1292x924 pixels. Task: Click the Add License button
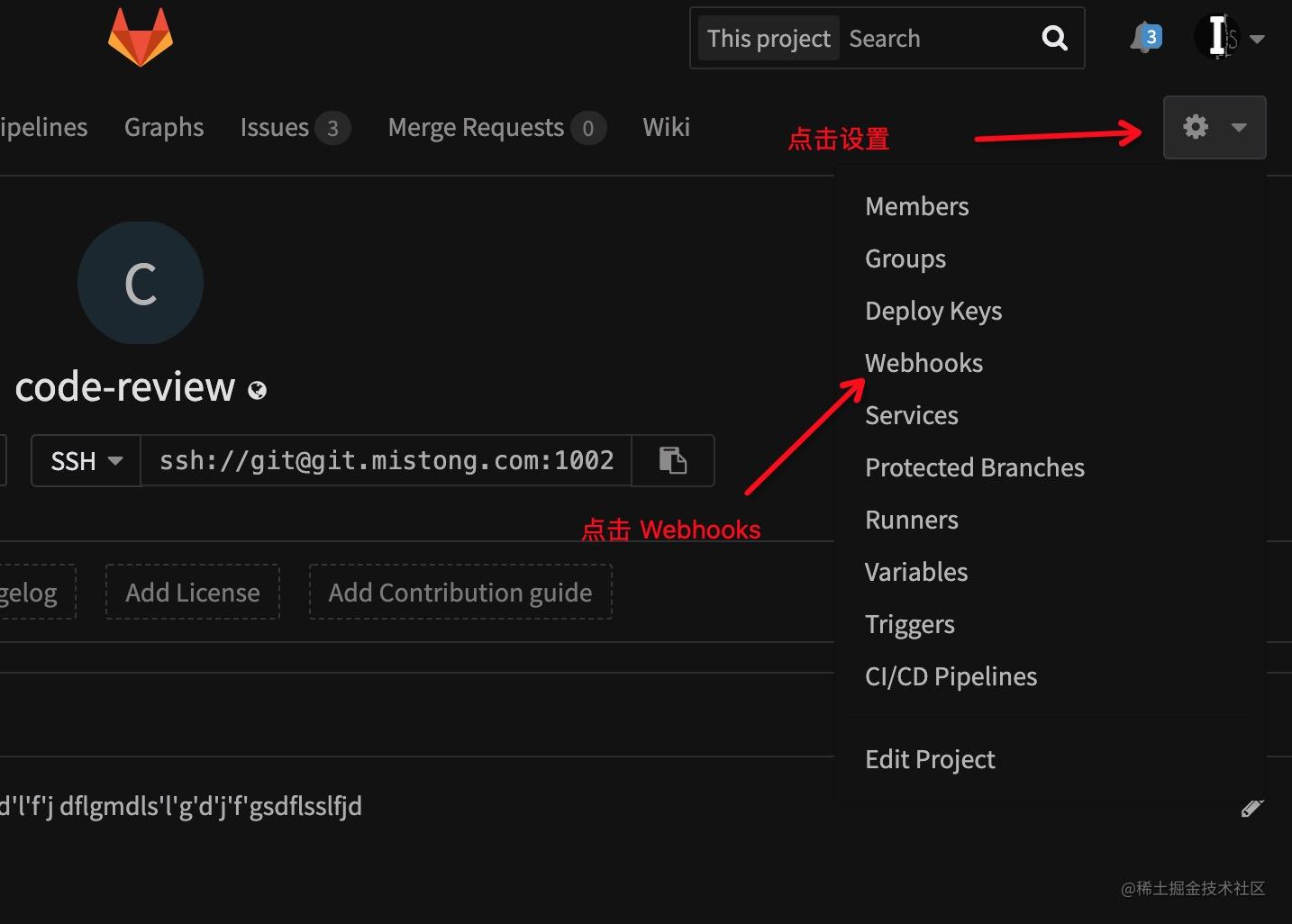click(193, 592)
